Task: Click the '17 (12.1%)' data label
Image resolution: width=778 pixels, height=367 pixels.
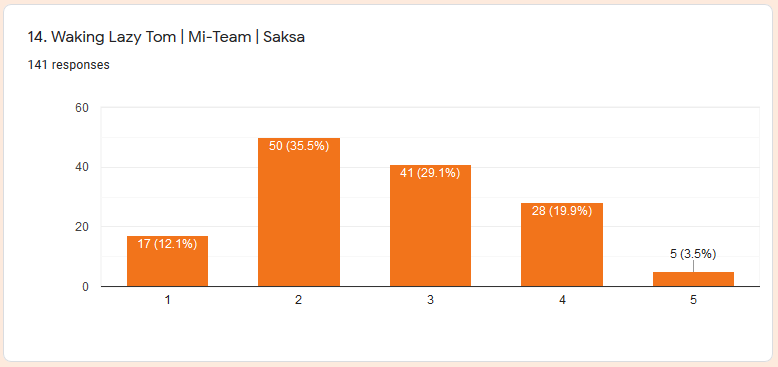Action: point(167,244)
